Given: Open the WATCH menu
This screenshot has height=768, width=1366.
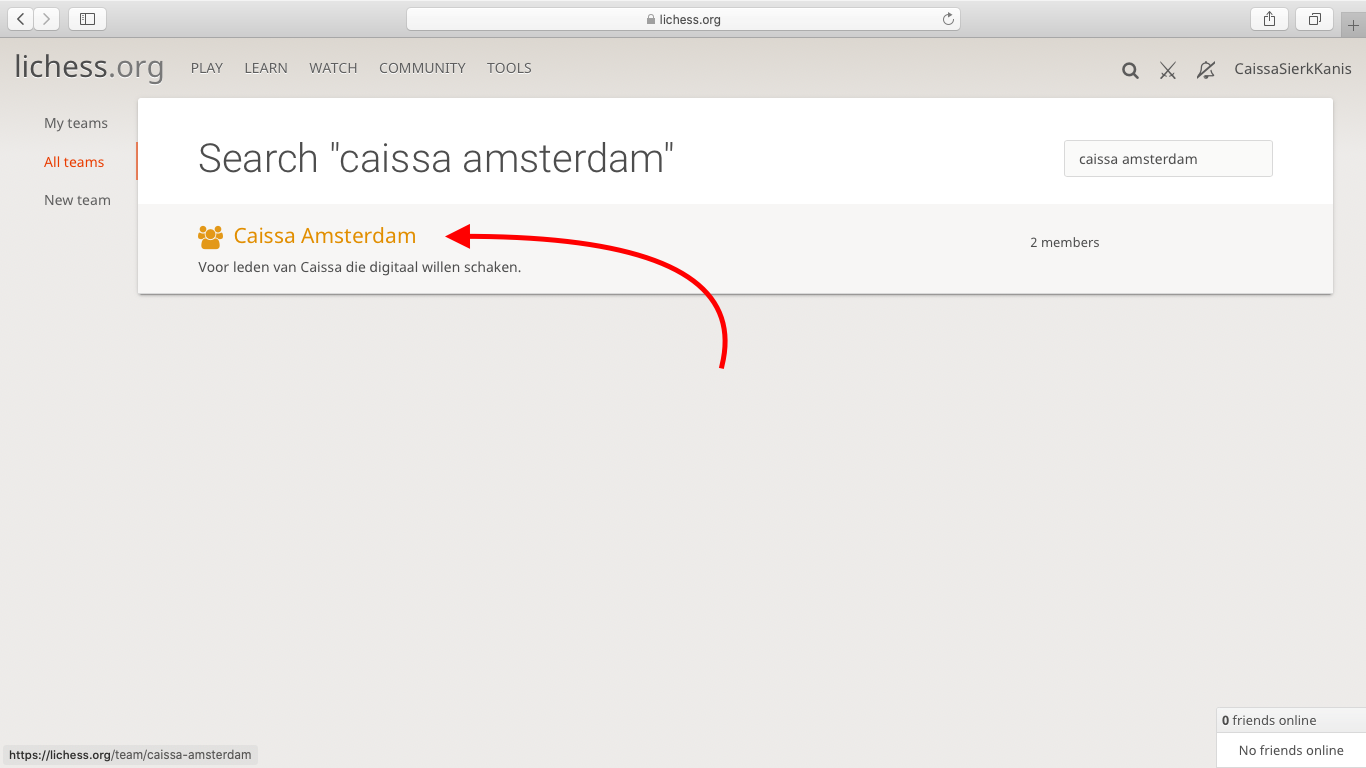Looking at the screenshot, I should (333, 68).
